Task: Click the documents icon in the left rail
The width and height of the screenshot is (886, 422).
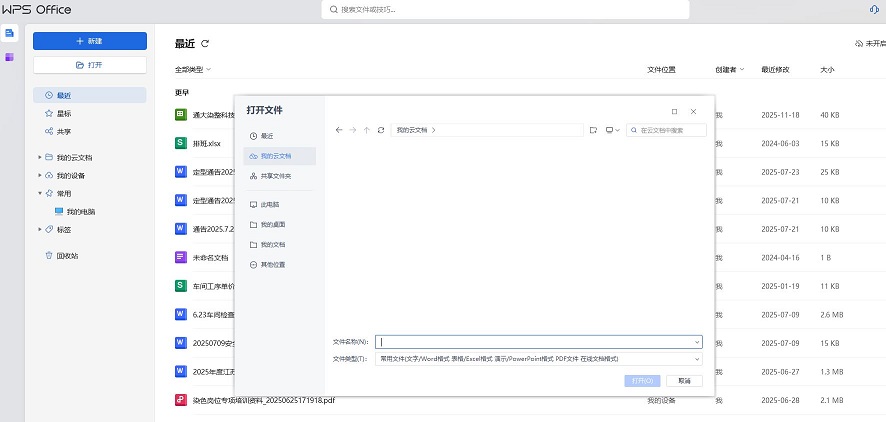Action: (10, 33)
